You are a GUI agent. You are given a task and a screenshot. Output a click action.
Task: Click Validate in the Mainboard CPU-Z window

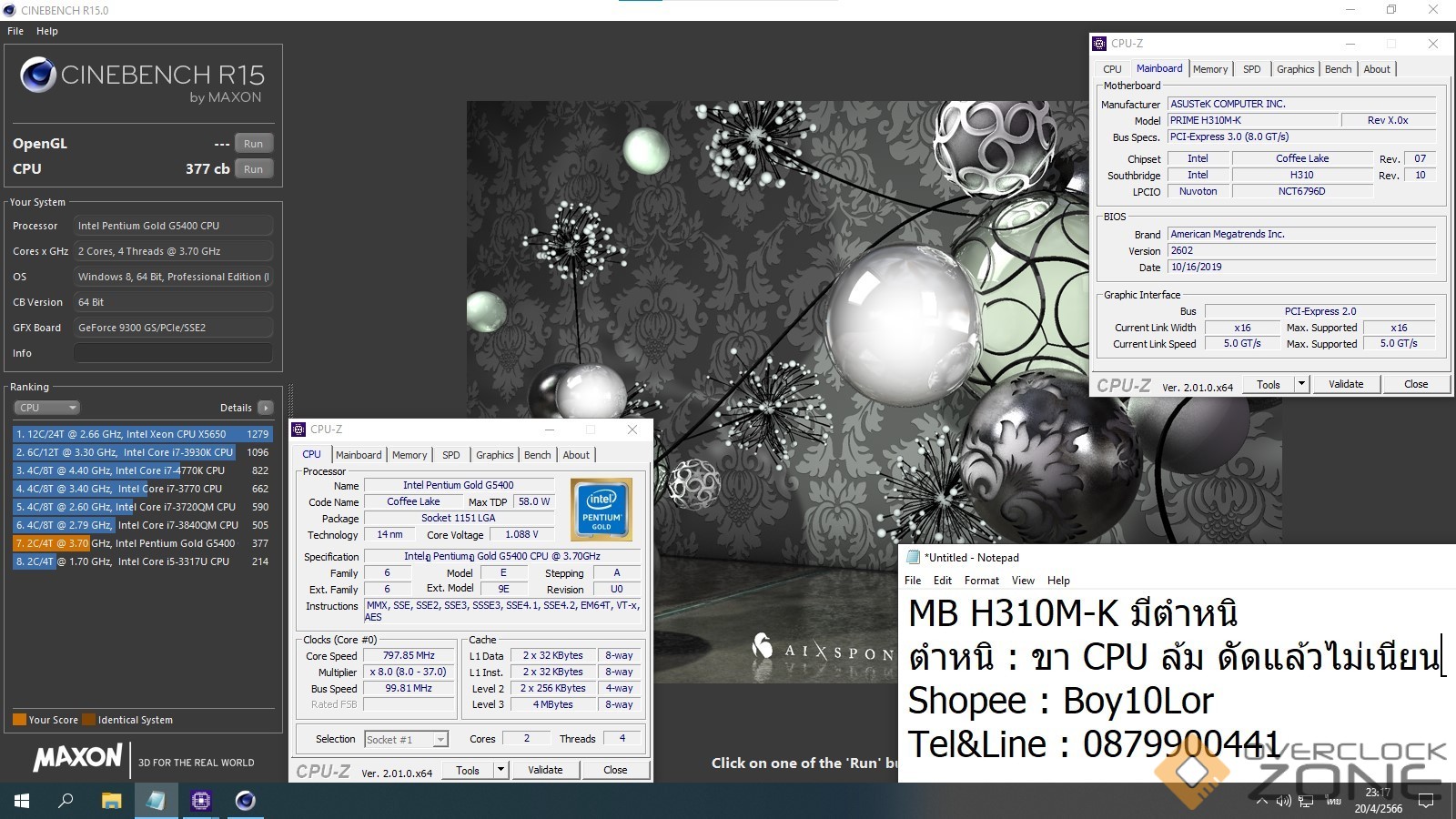point(1345,384)
